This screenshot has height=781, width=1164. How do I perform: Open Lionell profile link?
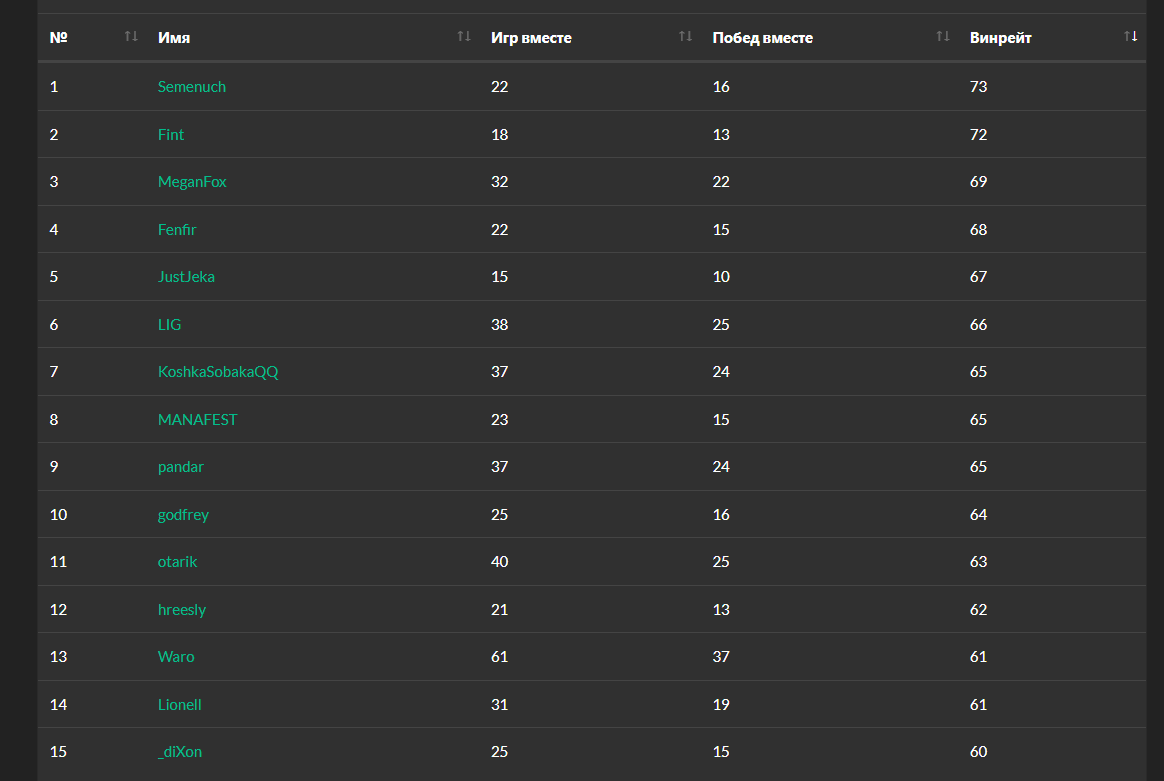pyautogui.click(x=180, y=705)
